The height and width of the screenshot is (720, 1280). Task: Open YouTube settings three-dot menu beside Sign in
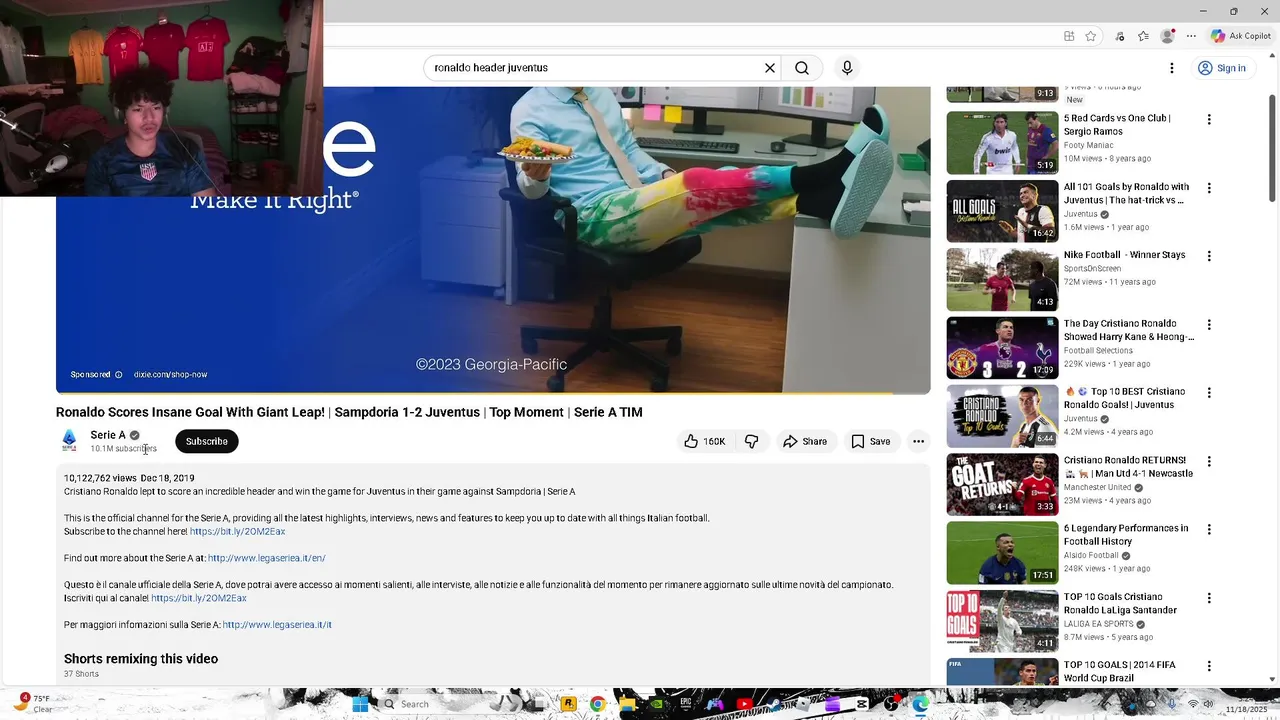pos(1172,68)
